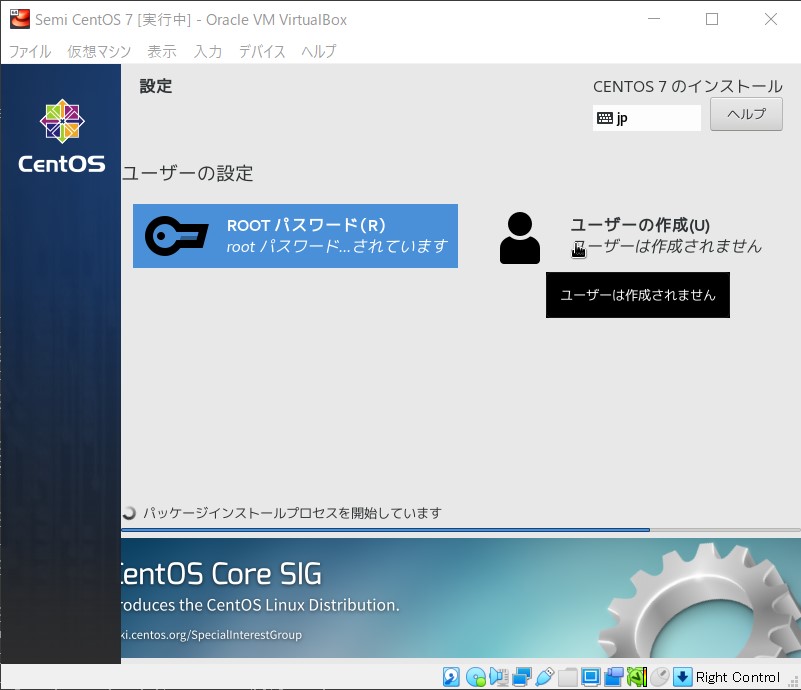Click the ヘルプ button in the installer
The width and height of the screenshot is (801, 690).
[x=746, y=114]
